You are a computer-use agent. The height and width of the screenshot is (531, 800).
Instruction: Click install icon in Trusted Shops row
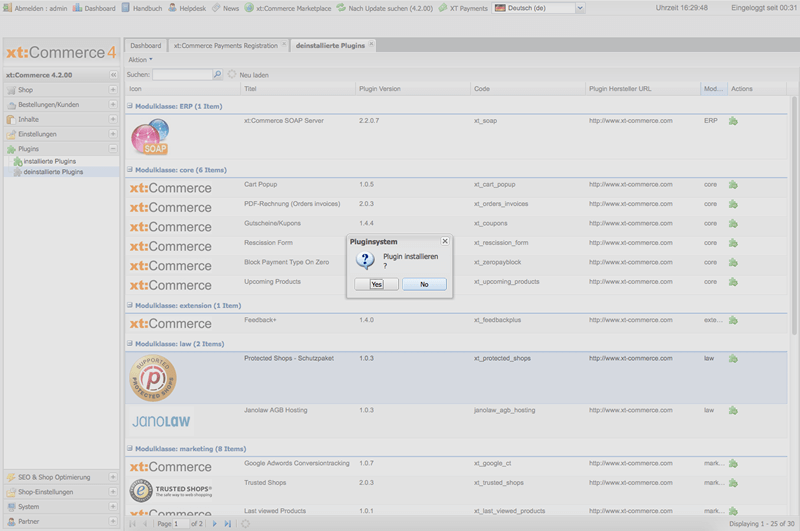[733, 483]
